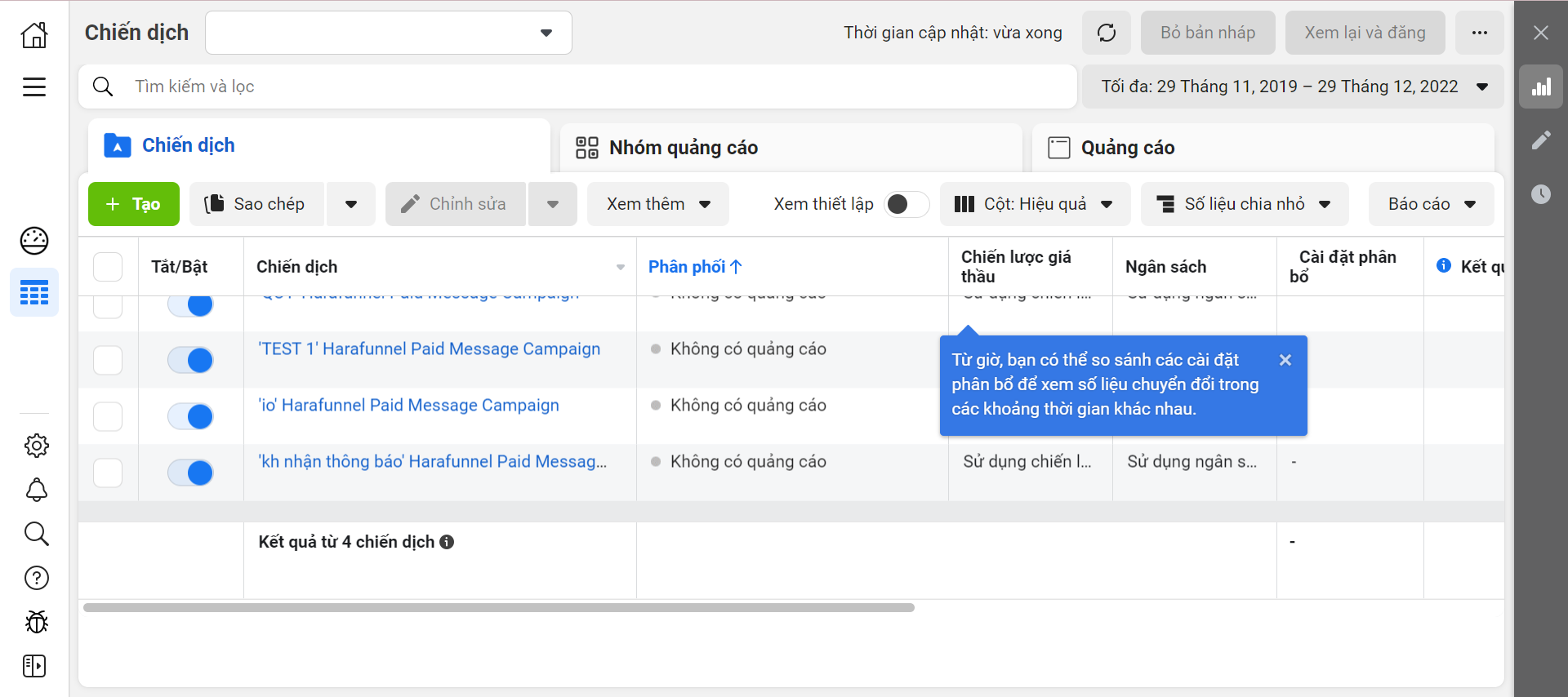1568x697 pixels.
Task: Switch to the Nhóm quảng cáo tab
Action: (683, 148)
